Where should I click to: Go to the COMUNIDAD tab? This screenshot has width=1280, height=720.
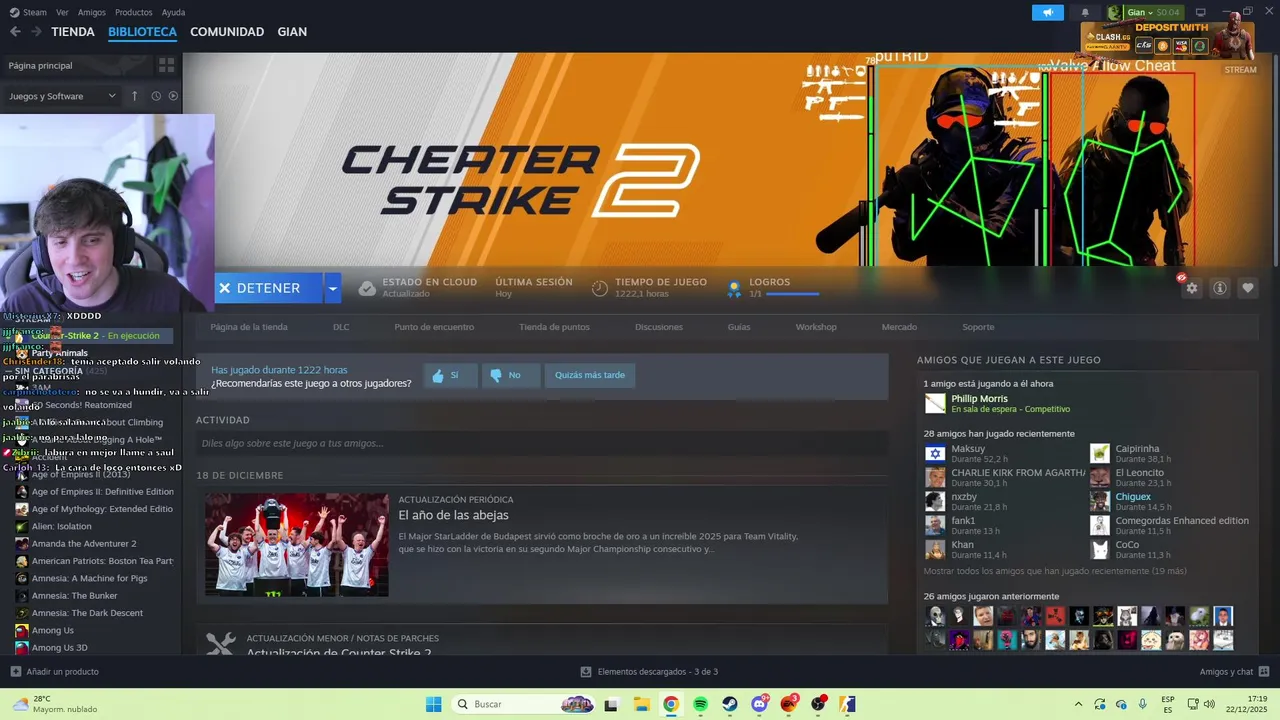(x=227, y=32)
